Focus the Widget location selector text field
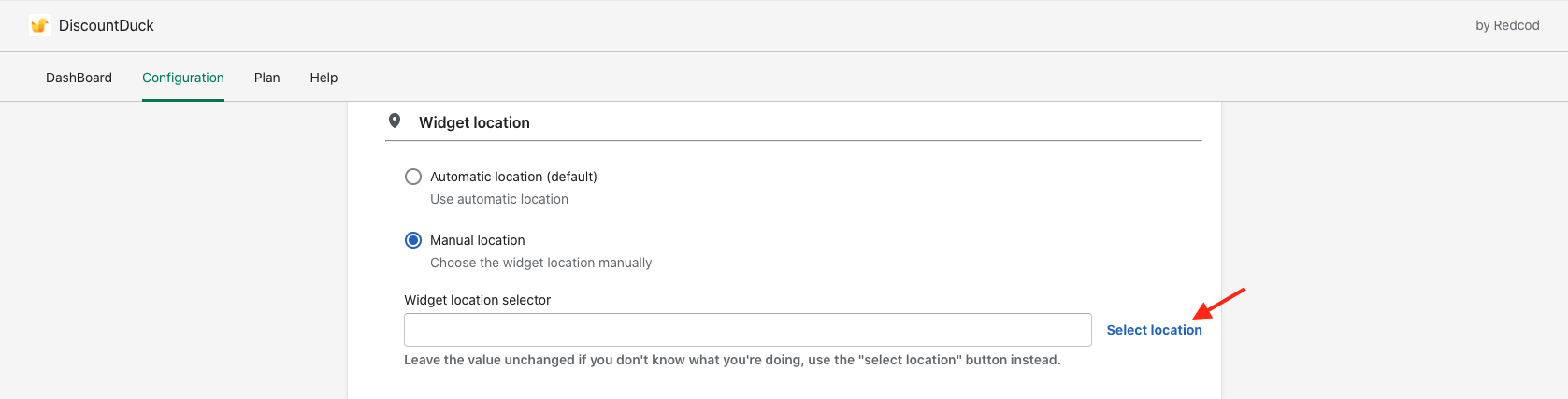Screen dimensions: 1568x399 (747, 330)
